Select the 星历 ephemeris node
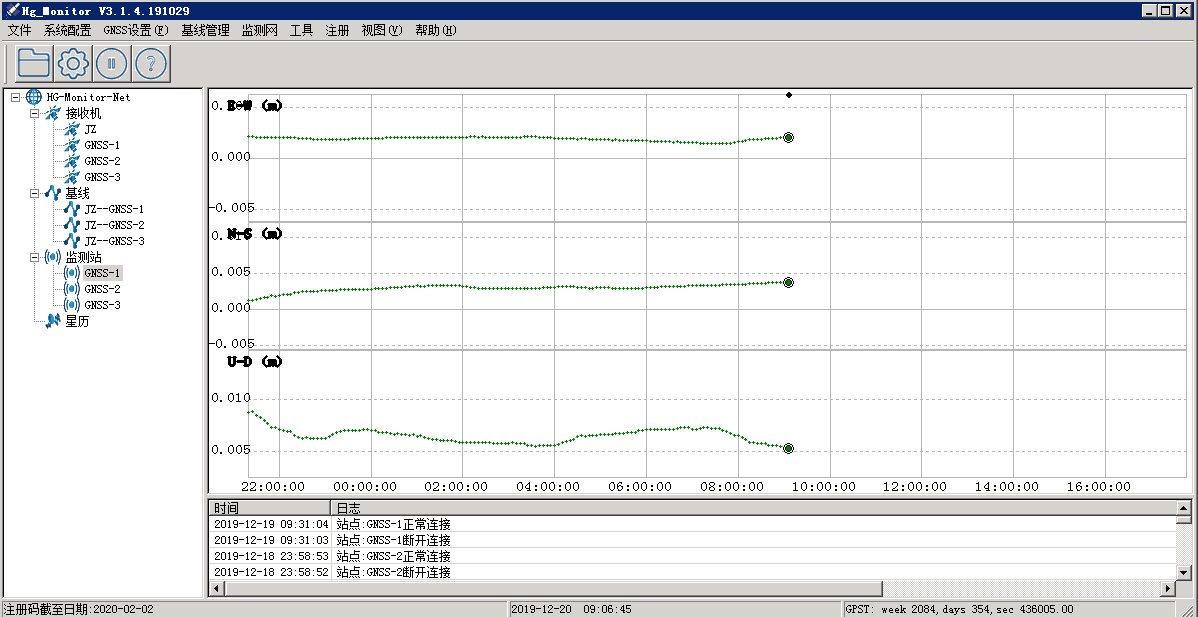Viewport: 1198px width, 617px height. [77, 321]
